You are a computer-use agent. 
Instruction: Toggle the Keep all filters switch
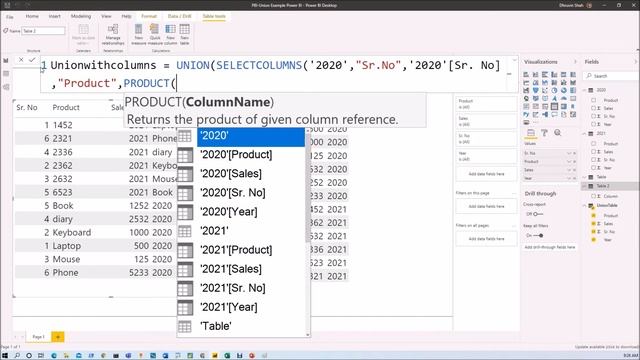pyautogui.click(x=538, y=236)
